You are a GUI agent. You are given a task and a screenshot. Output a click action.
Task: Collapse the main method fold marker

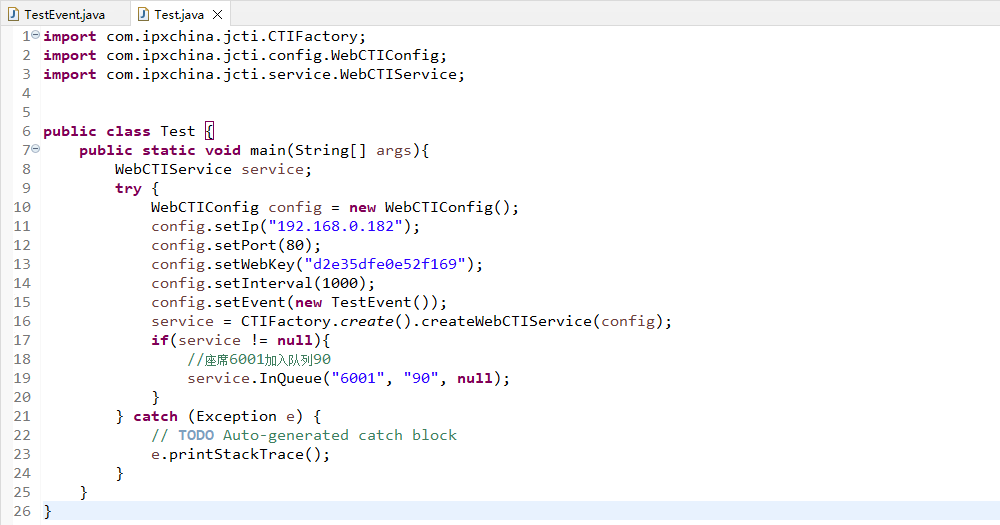tap(36, 150)
